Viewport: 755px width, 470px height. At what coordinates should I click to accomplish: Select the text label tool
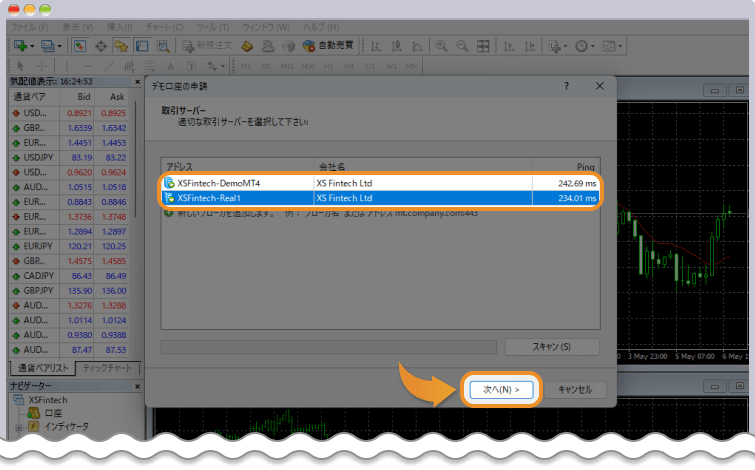point(191,66)
